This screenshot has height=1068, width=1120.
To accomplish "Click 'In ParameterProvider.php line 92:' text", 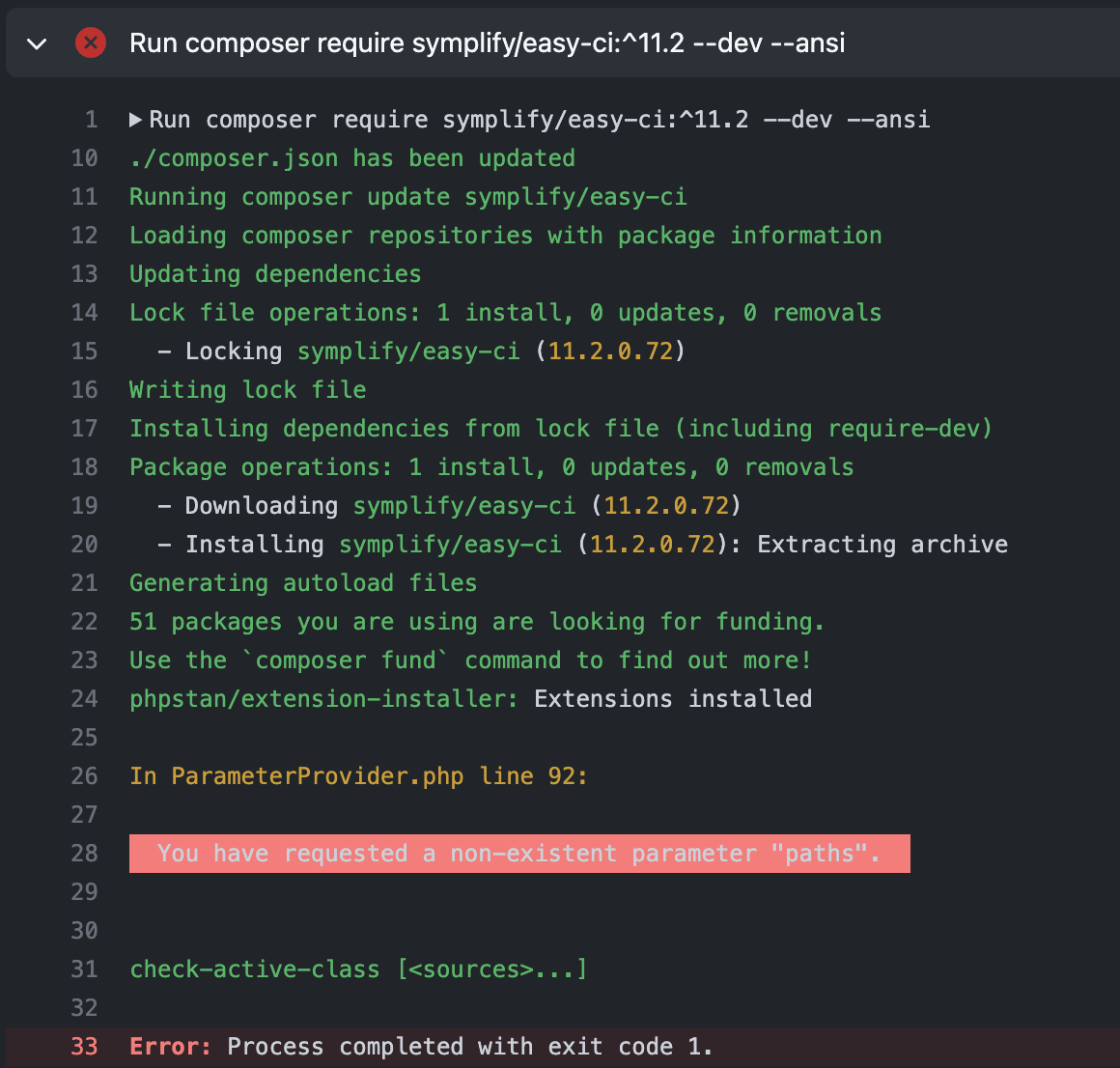I will (358, 775).
